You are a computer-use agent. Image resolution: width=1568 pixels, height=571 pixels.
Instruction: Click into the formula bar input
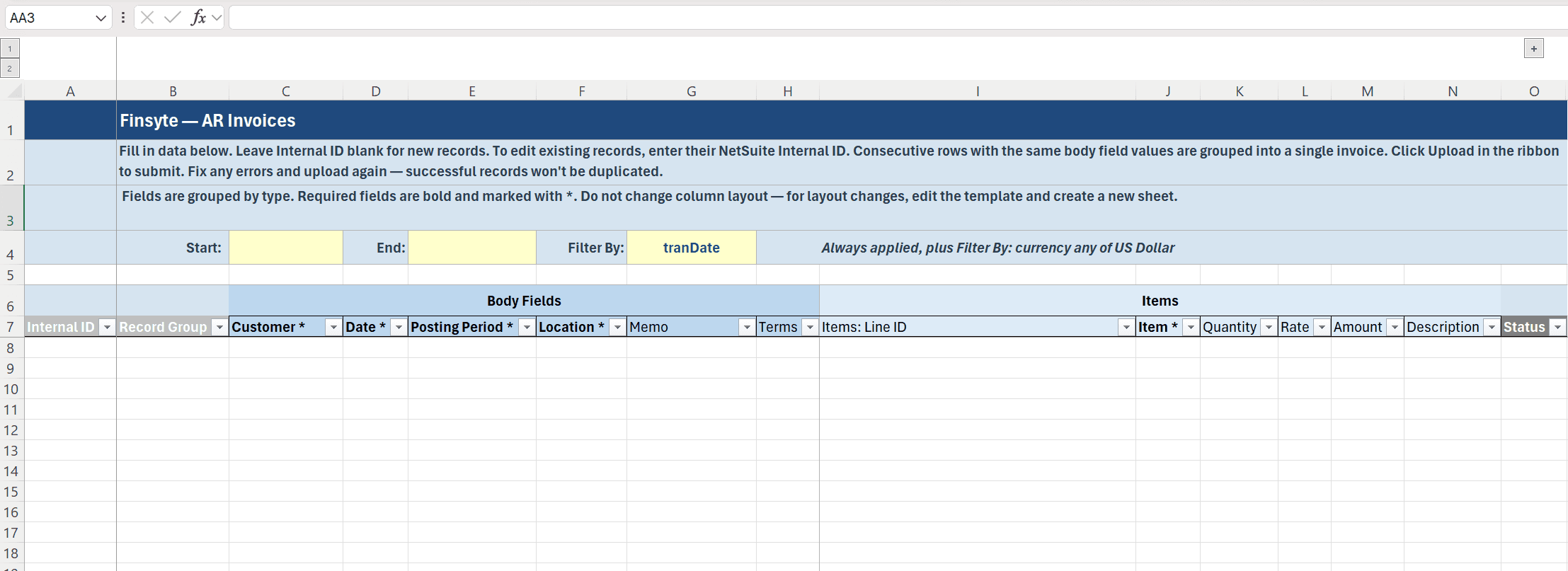[x=898, y=18]
